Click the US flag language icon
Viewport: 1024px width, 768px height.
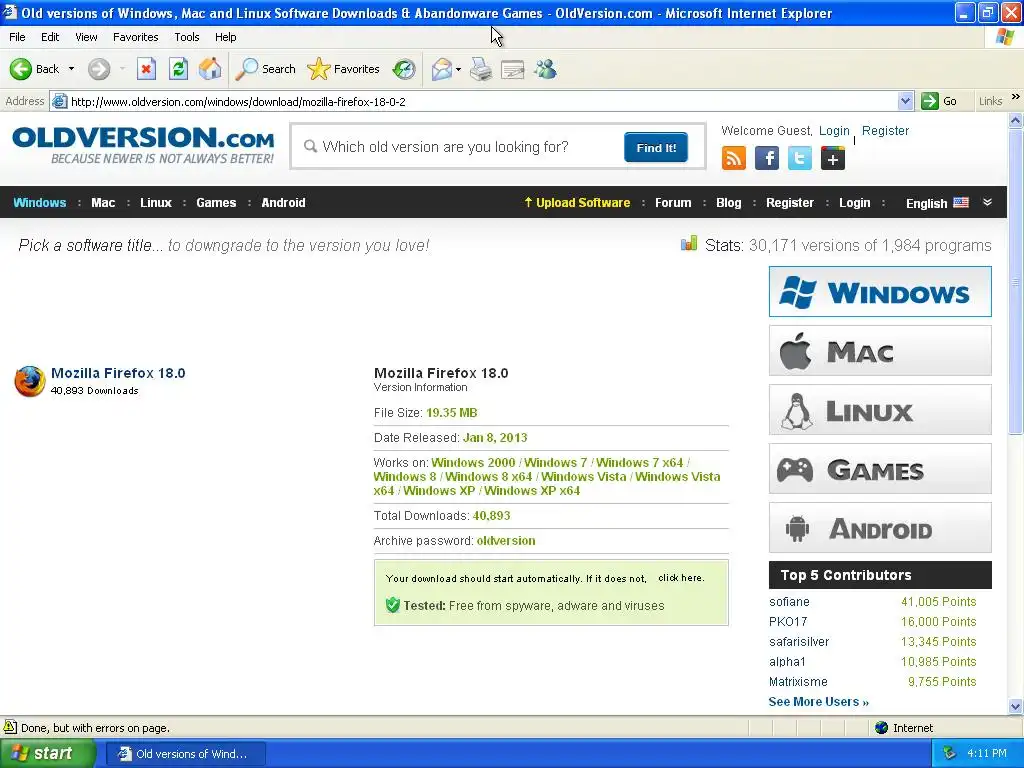[x=961, y=202]
